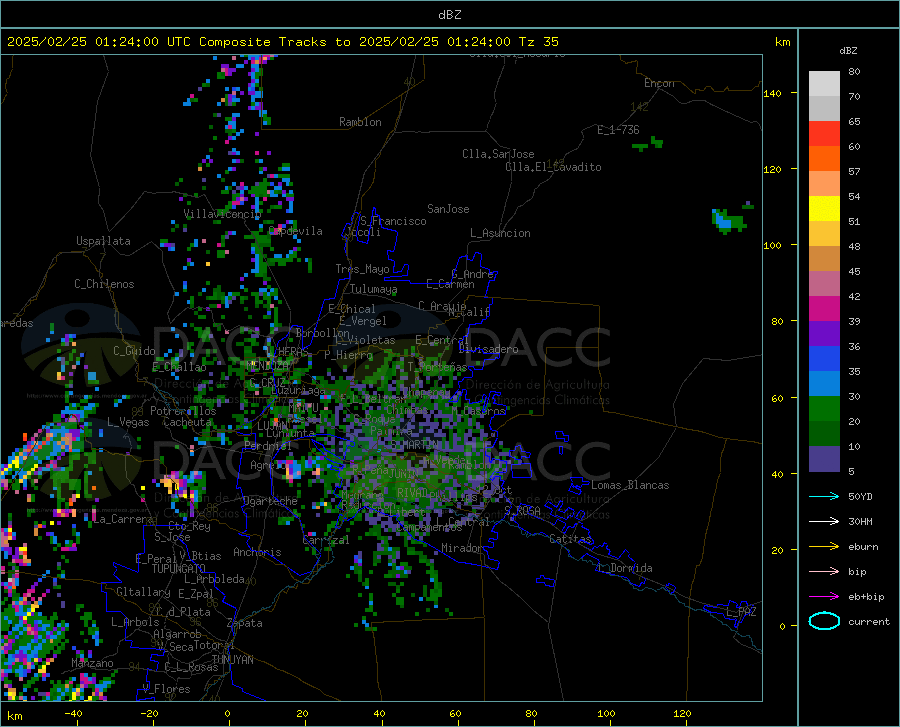Click the yellow eburn arrow legend icon
900x727 pixels.
(x=824, y=547)
